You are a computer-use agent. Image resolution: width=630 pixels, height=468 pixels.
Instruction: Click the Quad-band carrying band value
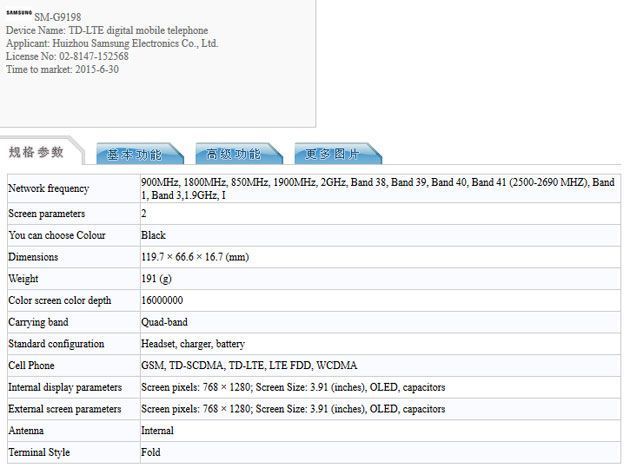click(164, 322)
